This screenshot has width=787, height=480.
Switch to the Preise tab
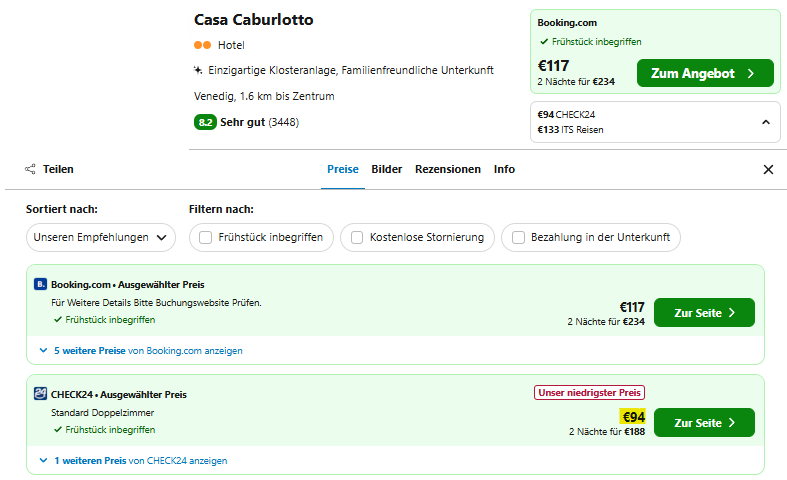(343, 169)
